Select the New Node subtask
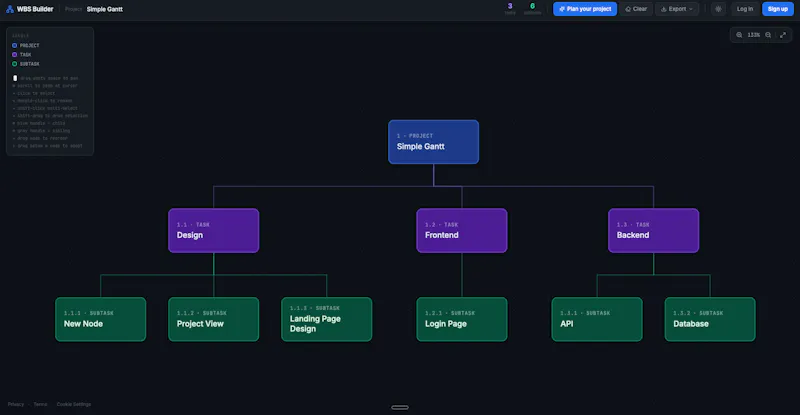This screenshot has height=415, width=800. point(101,319)
